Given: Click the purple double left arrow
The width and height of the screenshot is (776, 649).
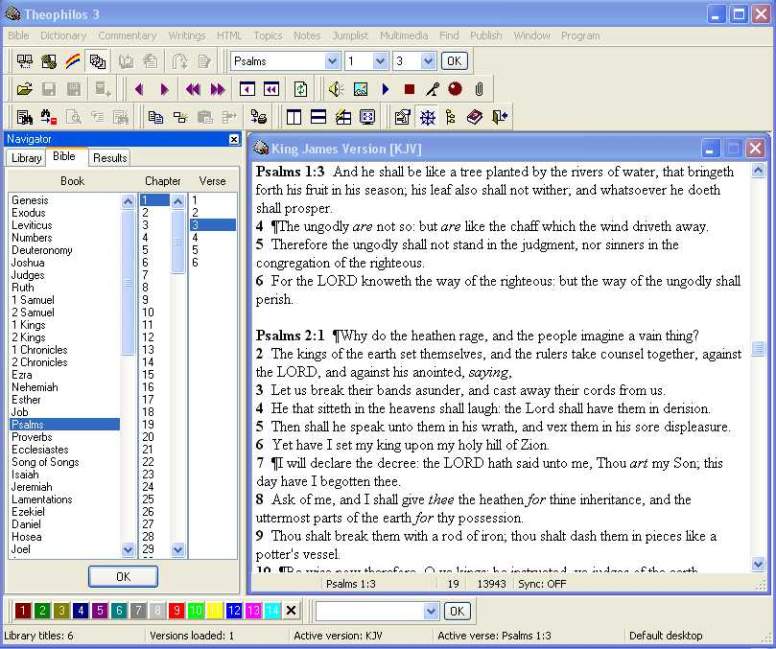Looking at the screenshot, I should pyautogui.click(x=193, y=89).
